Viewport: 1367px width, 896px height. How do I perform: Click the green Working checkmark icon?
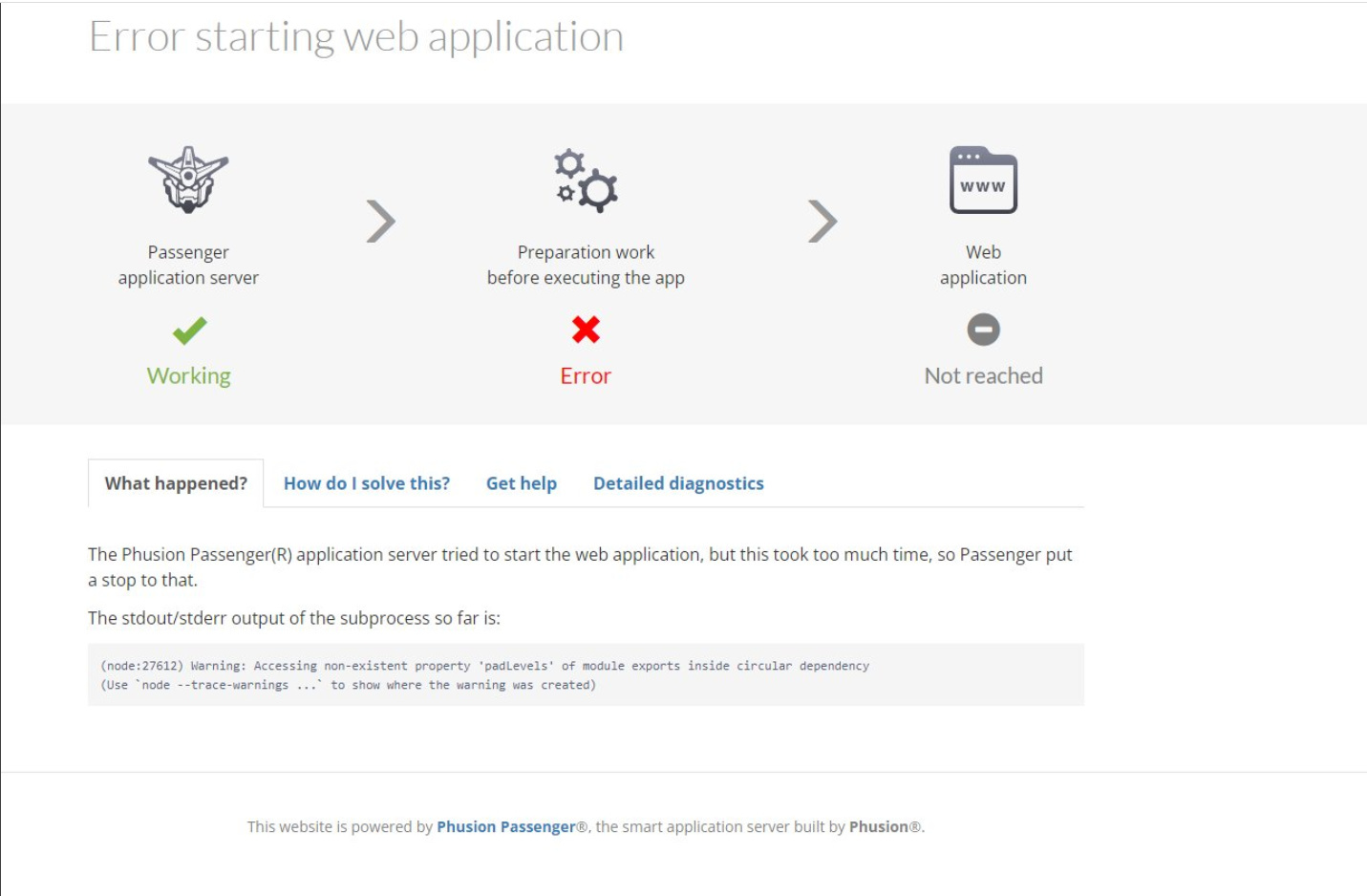point(189,331)
